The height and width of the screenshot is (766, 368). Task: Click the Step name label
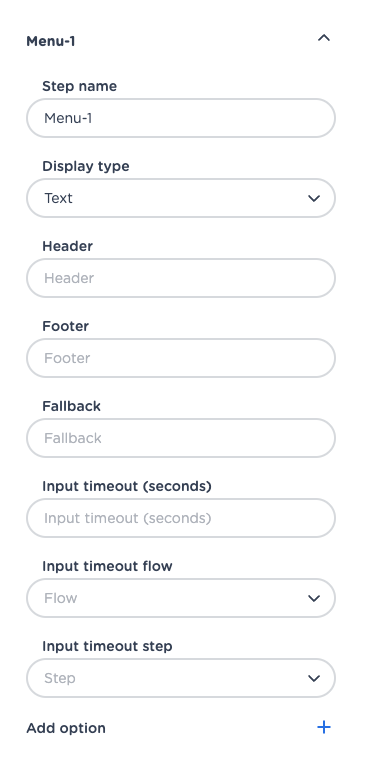pyautogui.click(x=80, y=86)
